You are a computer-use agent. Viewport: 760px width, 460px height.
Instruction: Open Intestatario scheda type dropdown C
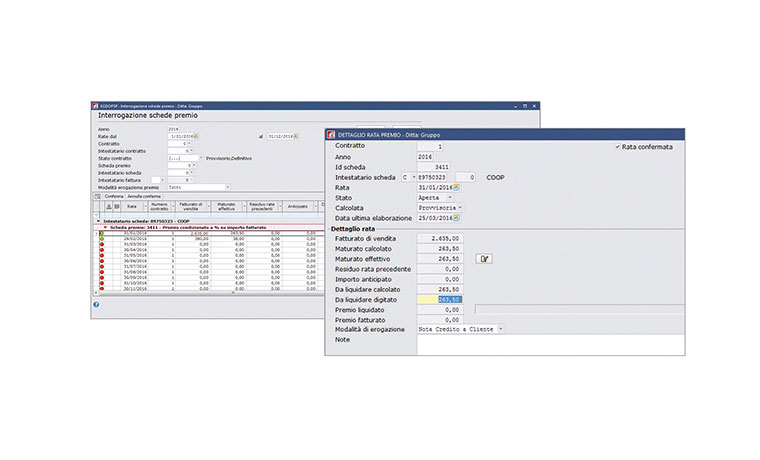pos(409,176)
